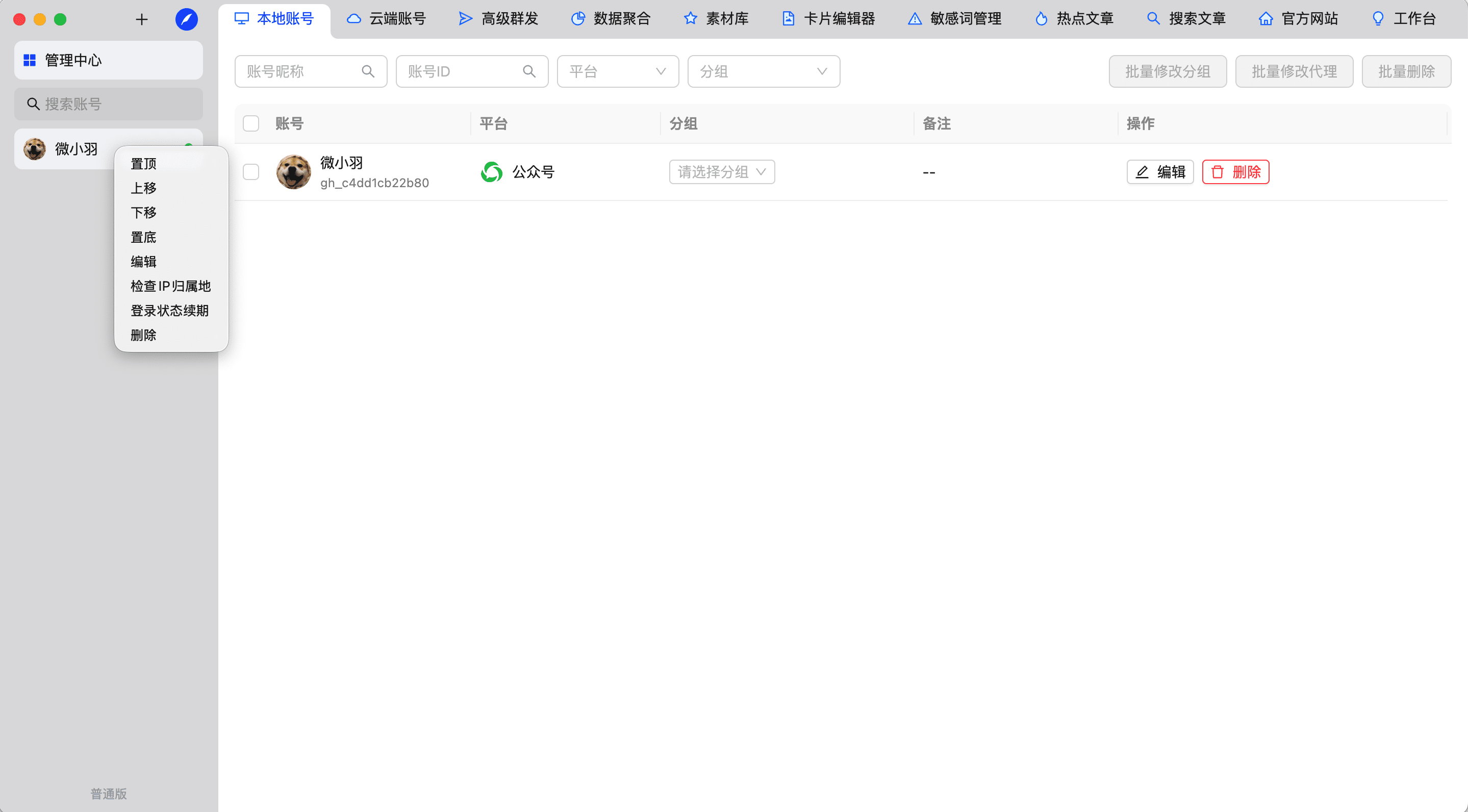Viewport: 1468px width, 812px height.
Task: Click the pencil 编辑 button in table row
Action: tap(1160, 172)
